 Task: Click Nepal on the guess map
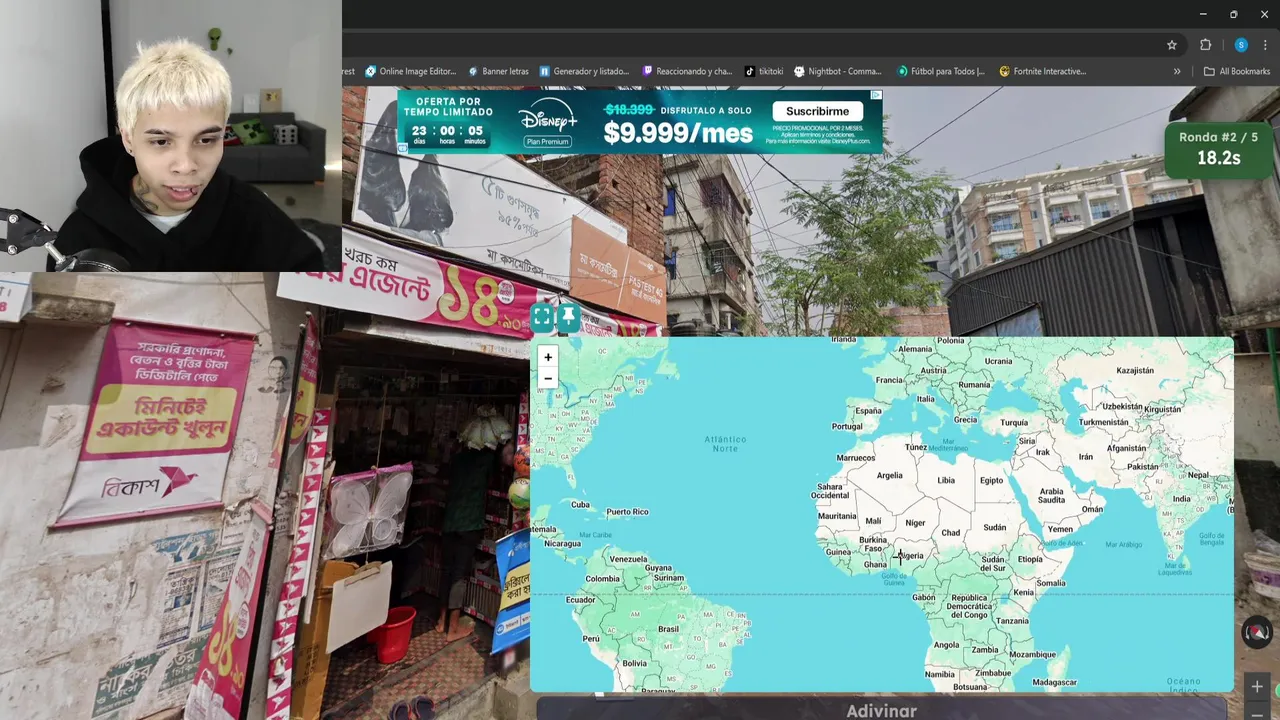click(x=1198, y=475)
